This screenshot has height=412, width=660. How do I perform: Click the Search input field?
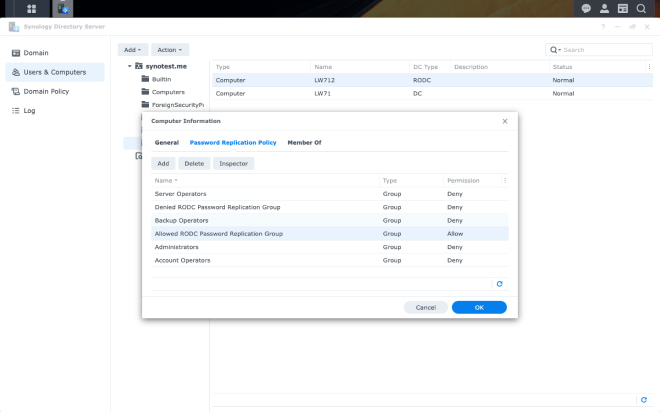[603, 49]
